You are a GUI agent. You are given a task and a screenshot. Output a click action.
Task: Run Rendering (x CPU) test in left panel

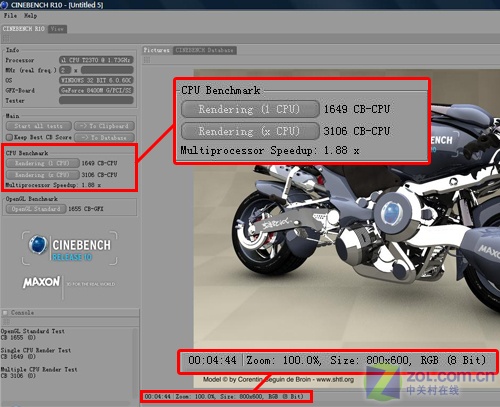[x=43, y=175]
